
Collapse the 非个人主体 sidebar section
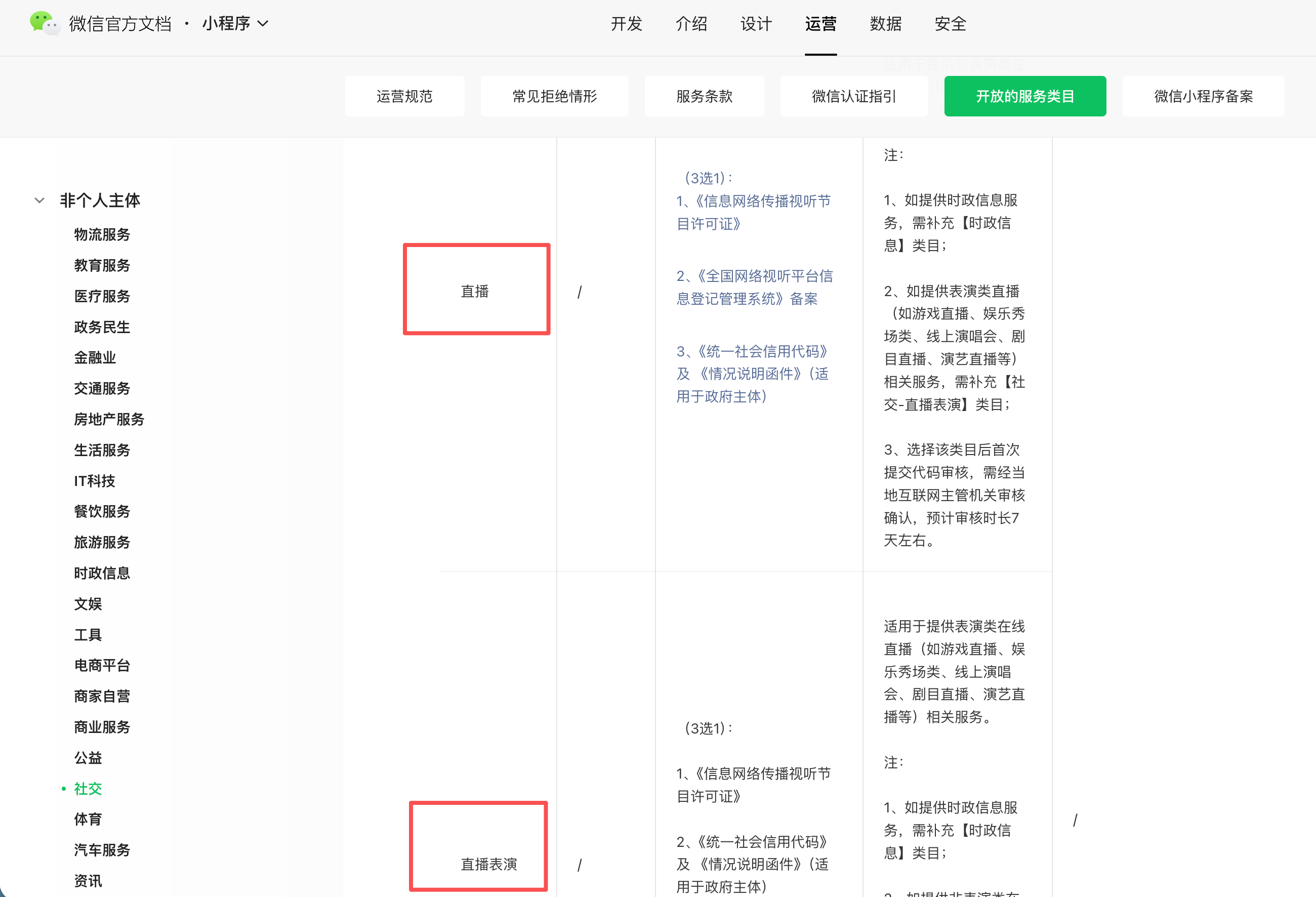click(x=39, y=200)
